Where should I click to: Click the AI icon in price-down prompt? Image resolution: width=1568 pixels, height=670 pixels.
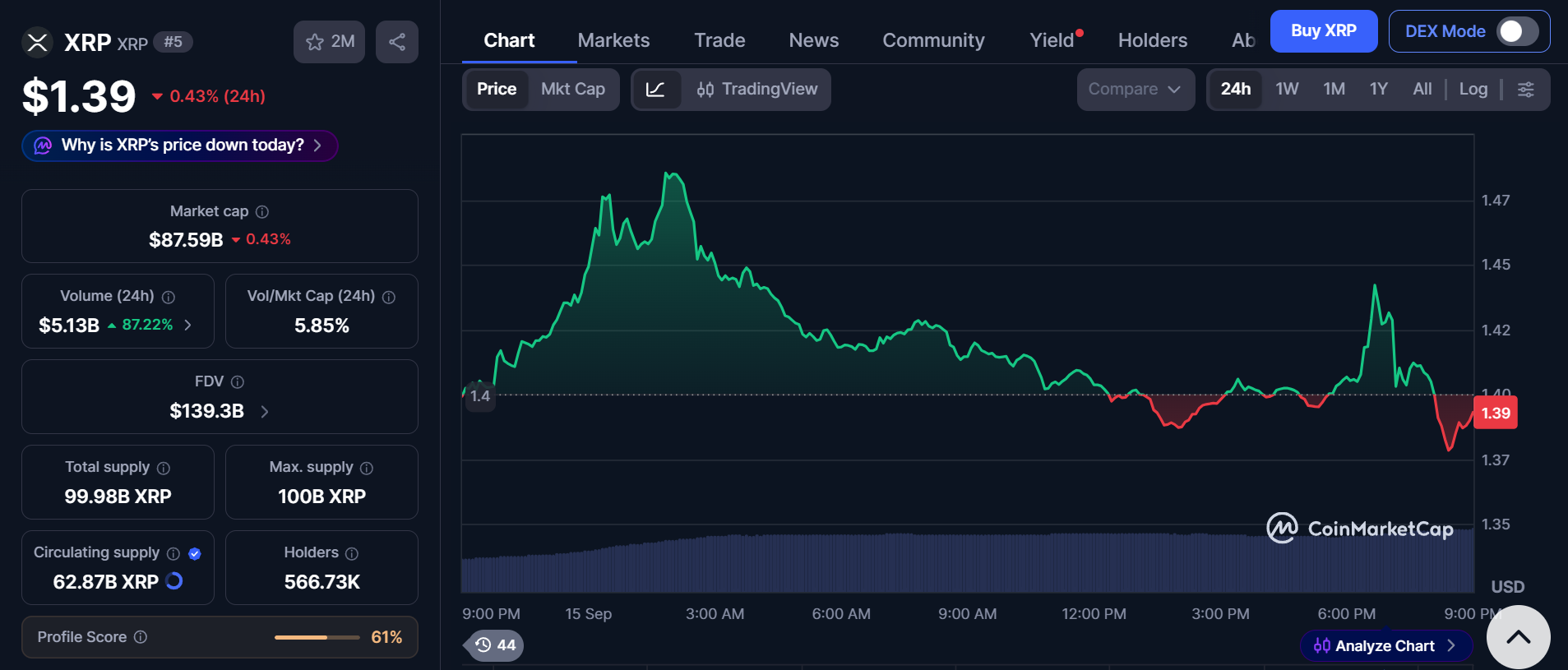click(x=43, y=146)
